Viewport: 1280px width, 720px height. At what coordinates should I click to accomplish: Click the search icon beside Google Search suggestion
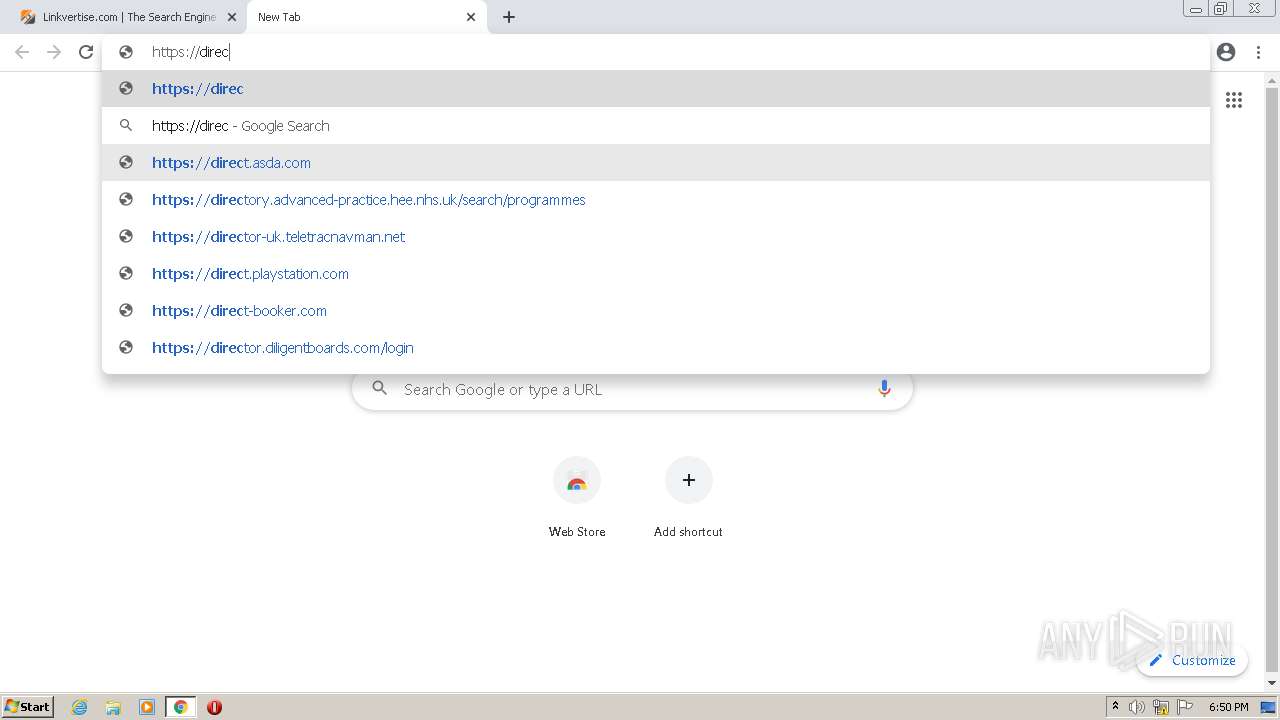tap(126, 125)
